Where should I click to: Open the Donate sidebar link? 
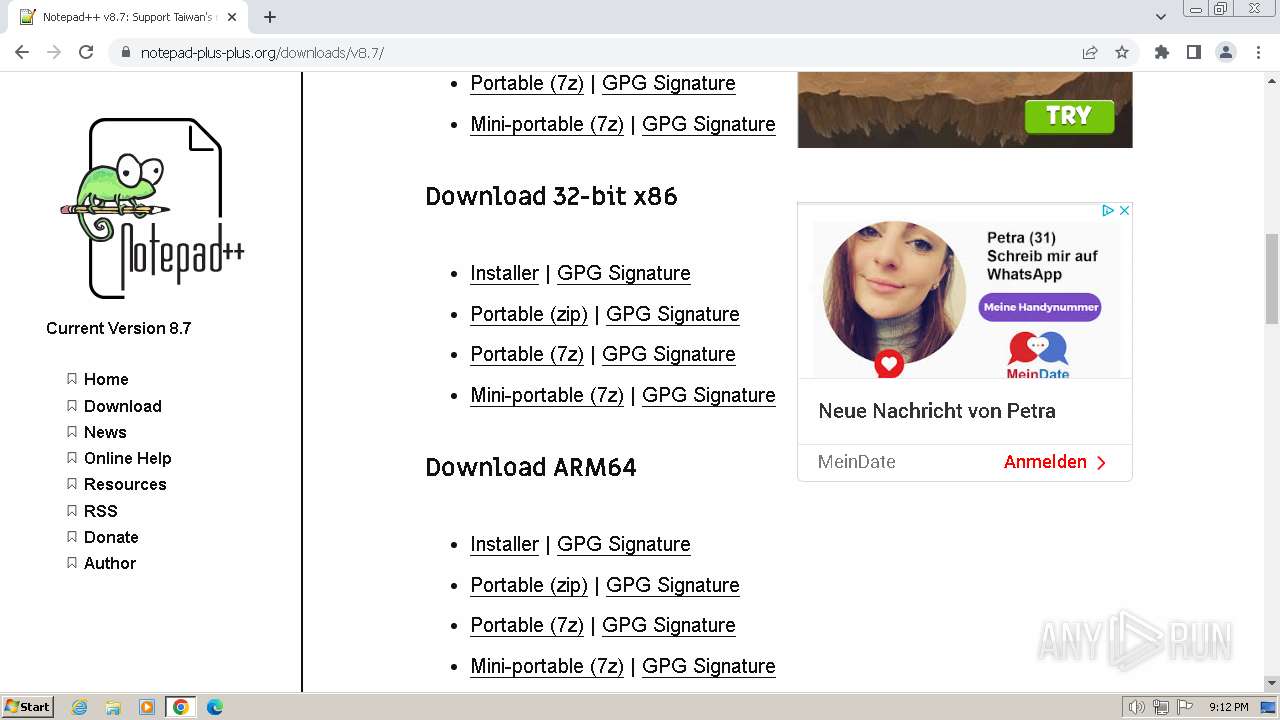[111, 537]
